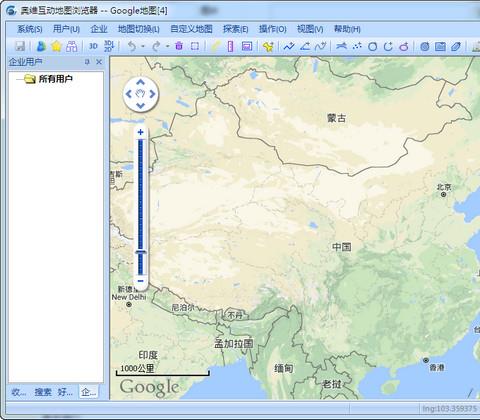This screenshot has width=480, height=420.
Task: Select the circle drawing tool
Action: pos(373,46)
